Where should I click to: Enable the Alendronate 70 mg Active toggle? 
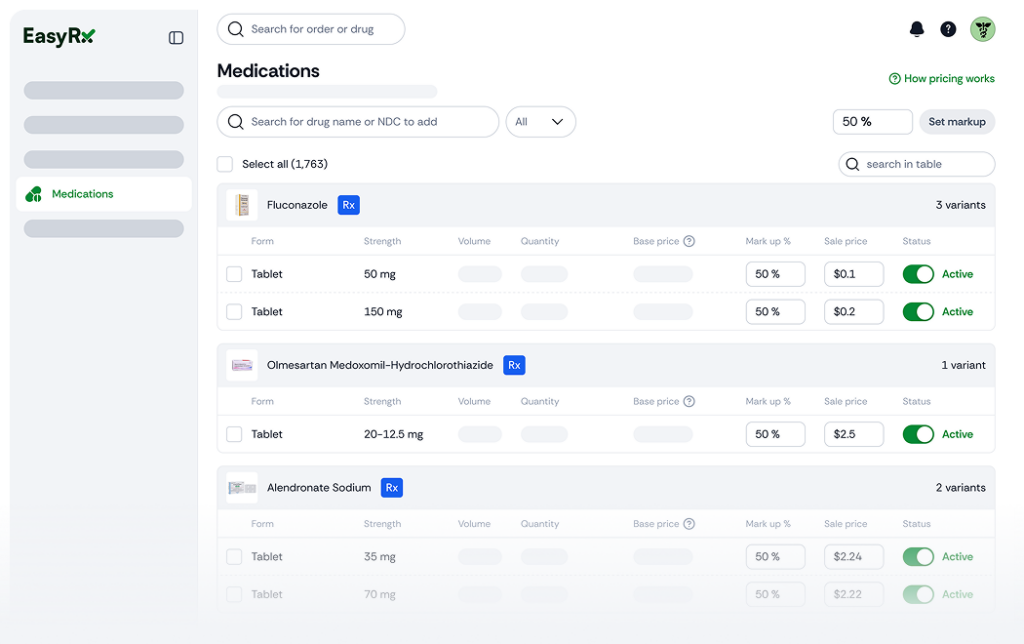point(918,594)
